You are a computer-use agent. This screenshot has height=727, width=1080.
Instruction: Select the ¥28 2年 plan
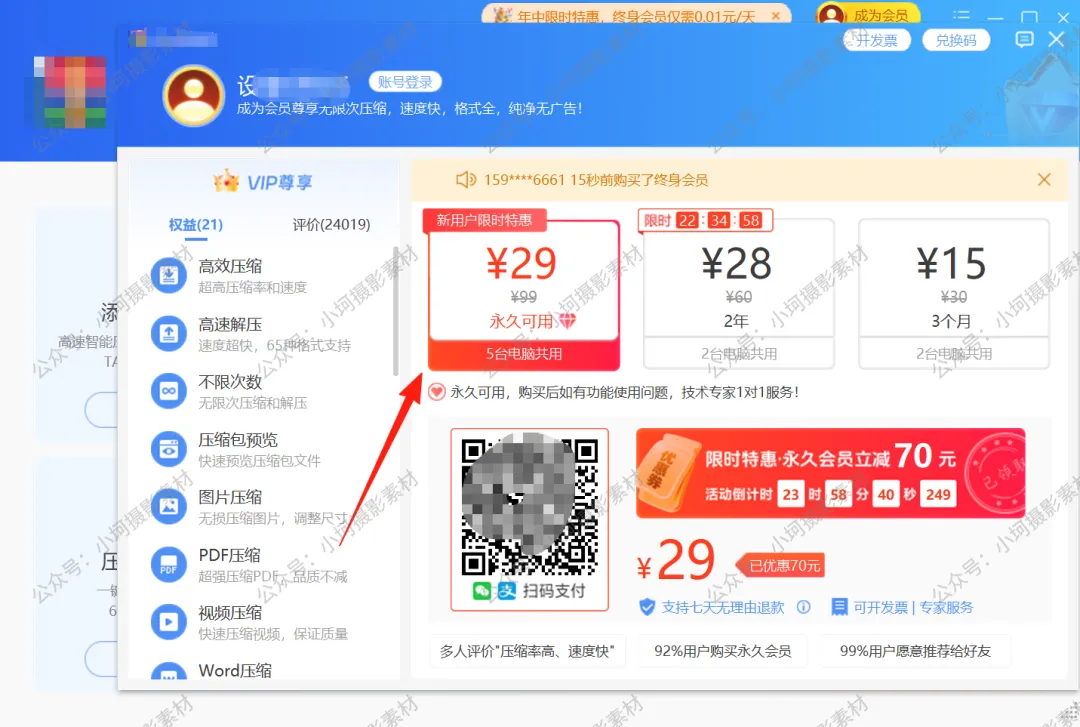click(738, 295)
